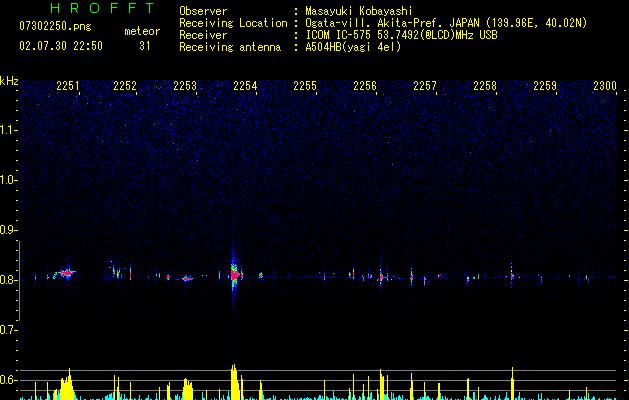Click the 2259 time axis marker

545,86
